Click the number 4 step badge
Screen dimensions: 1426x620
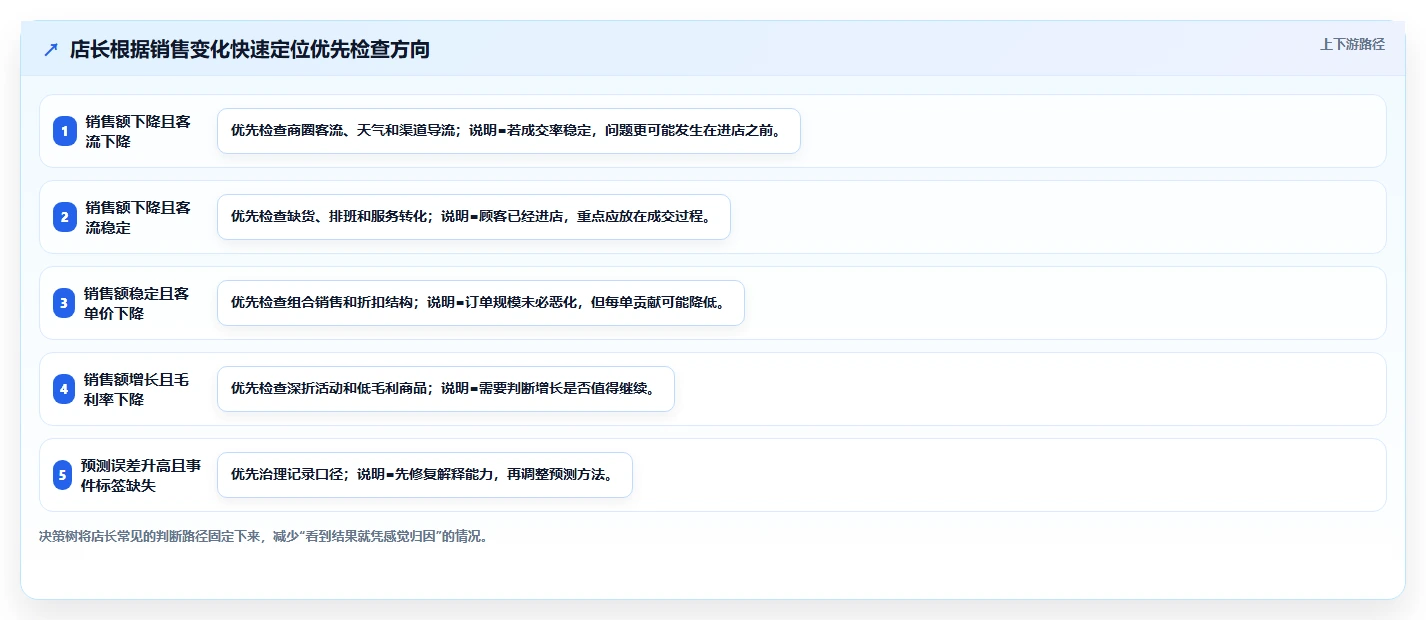click(x=65, y=389)
